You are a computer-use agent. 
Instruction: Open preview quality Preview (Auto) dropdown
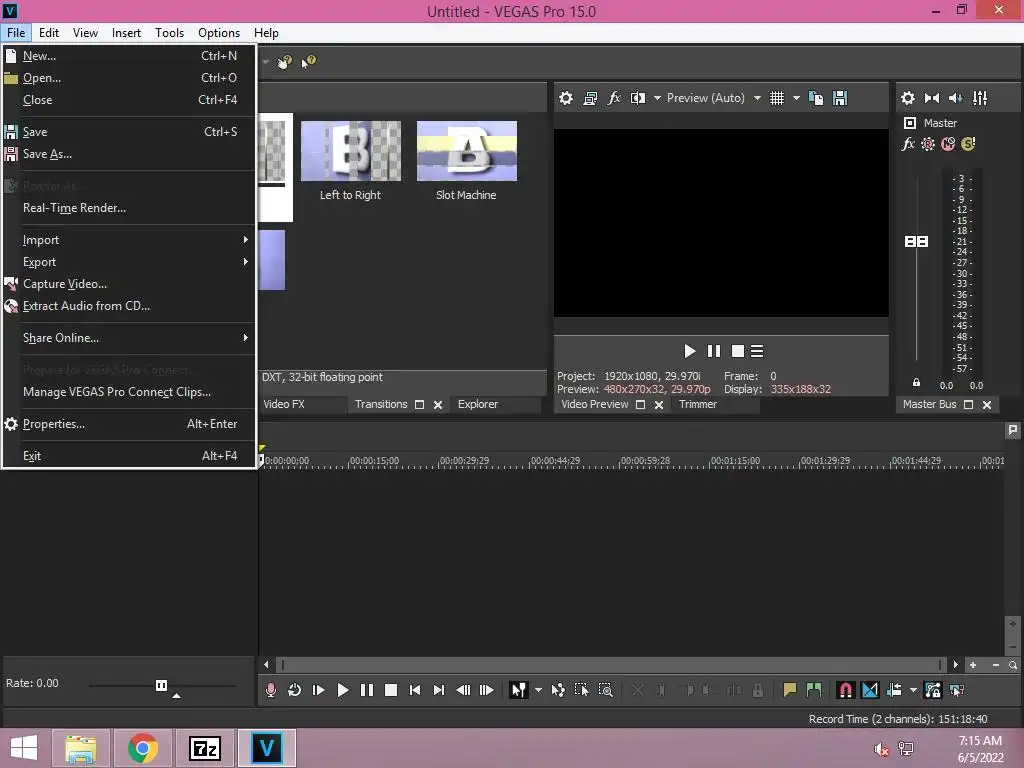pyautogui.click(x=713, y=98)
